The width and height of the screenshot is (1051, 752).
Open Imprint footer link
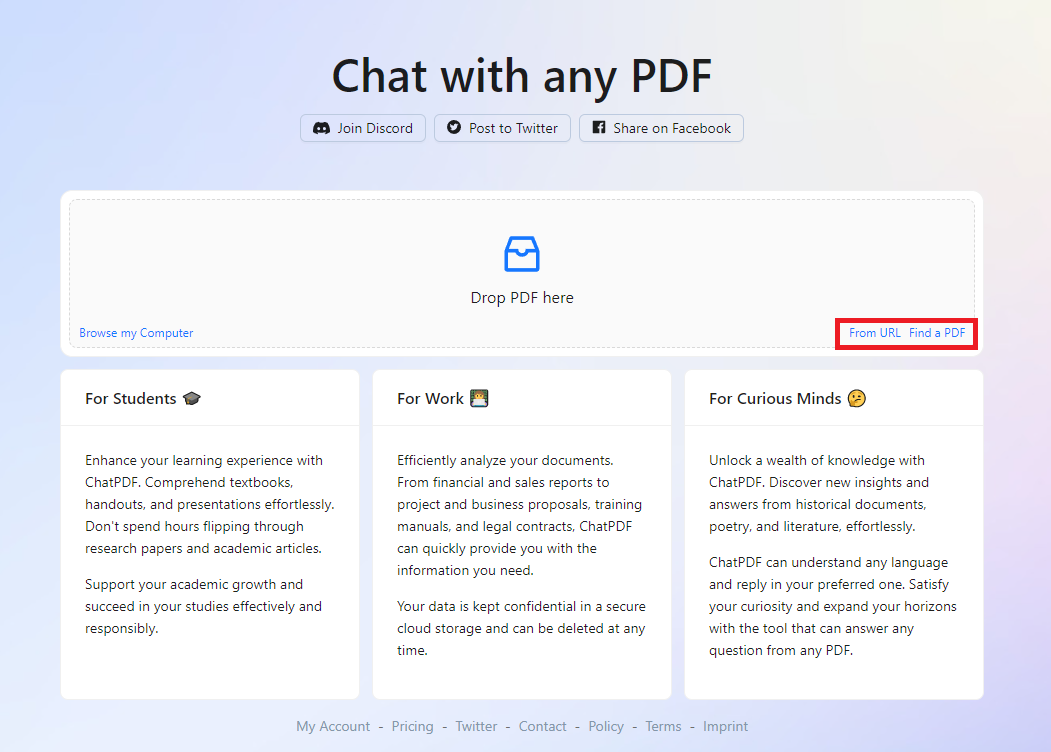pos(725,727)
